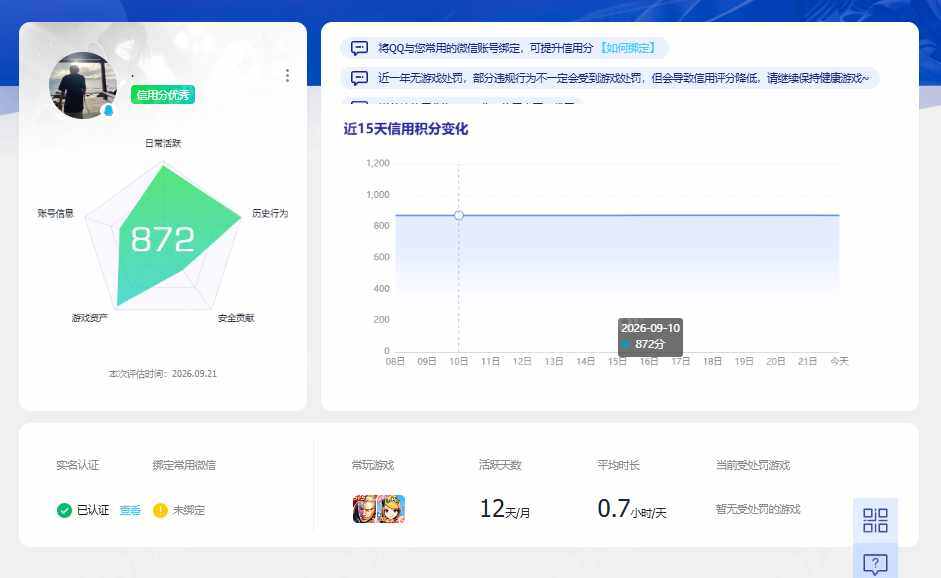Click the 信用分优秀 badge
941x578 pixels.
click(x=163, y=95)
